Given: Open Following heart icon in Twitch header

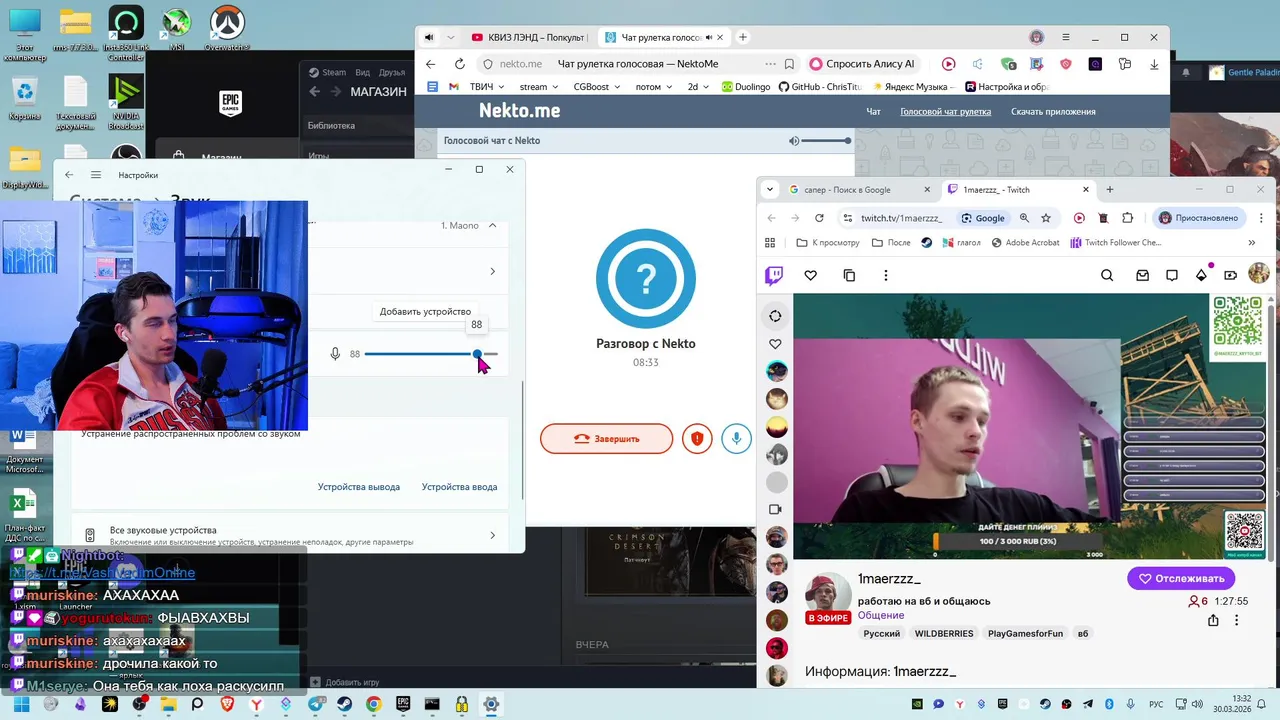Looking at the screenshot, I should coord(811,275).
